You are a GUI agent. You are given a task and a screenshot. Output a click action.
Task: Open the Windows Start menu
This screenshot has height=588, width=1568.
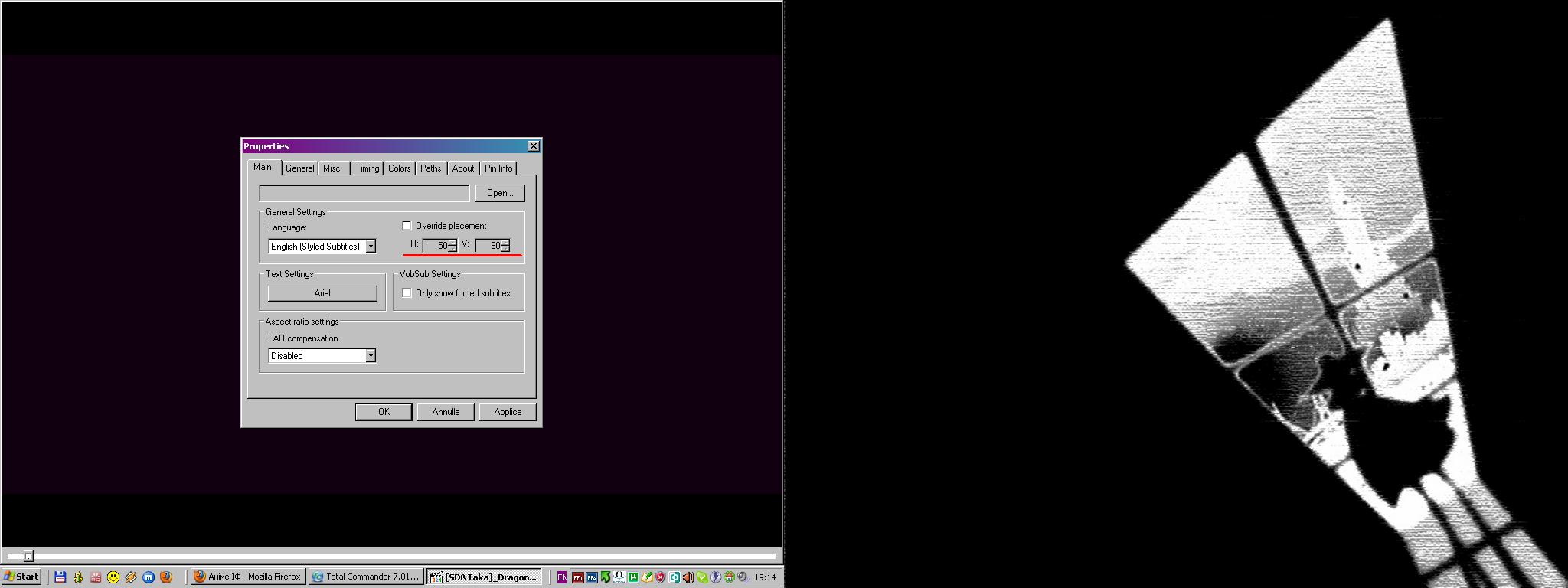click(21, 577)
